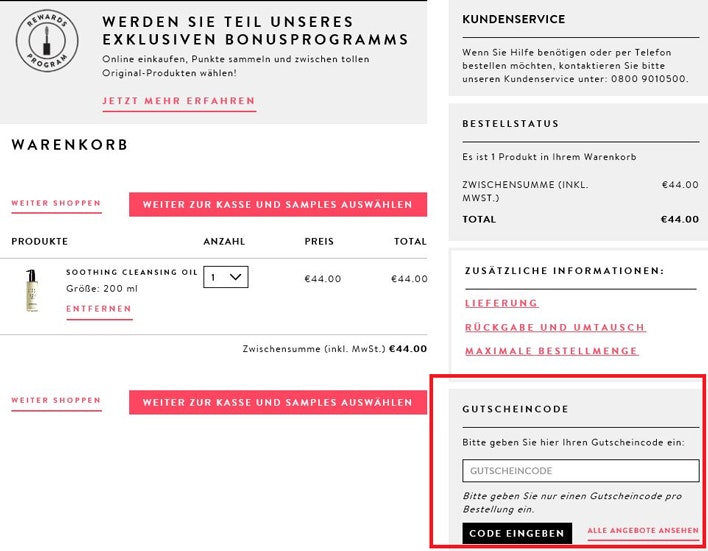Click the Soothing Cleansing Oil product name

[132, 272]
